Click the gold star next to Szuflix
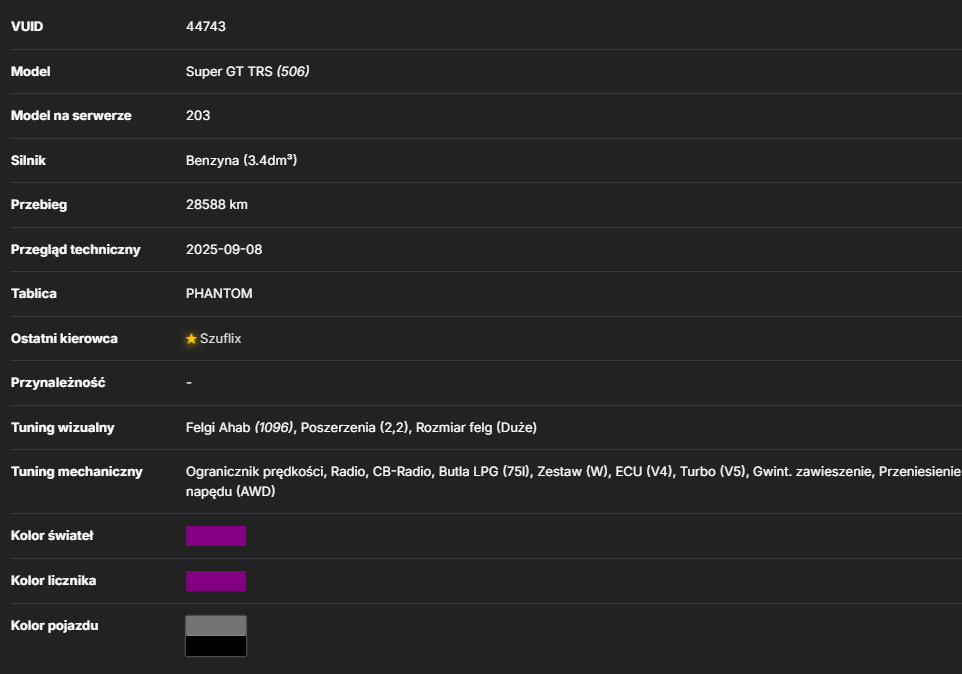 pos(191,339)
